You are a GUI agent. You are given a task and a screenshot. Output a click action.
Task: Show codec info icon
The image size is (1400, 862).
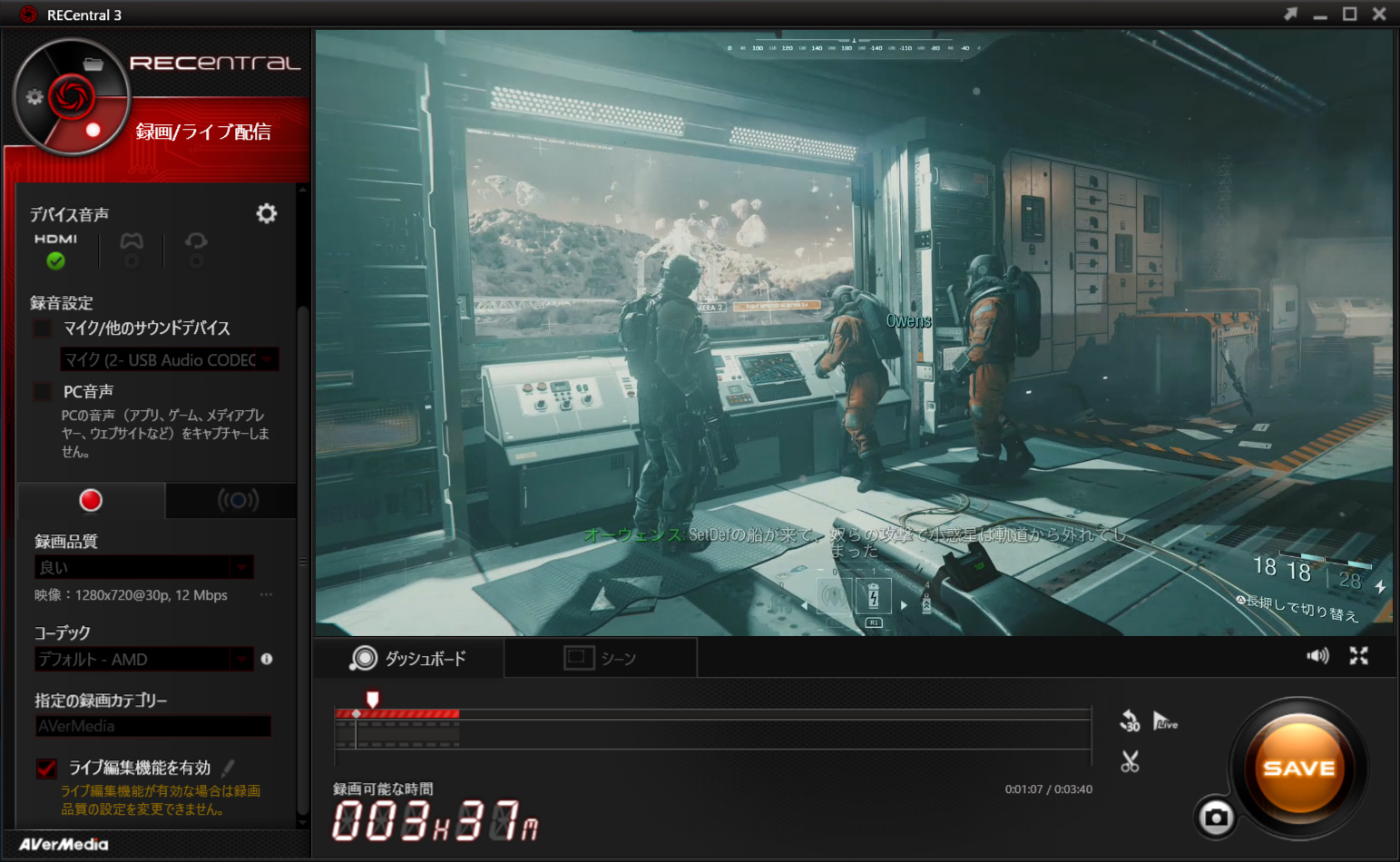(267, 659)
